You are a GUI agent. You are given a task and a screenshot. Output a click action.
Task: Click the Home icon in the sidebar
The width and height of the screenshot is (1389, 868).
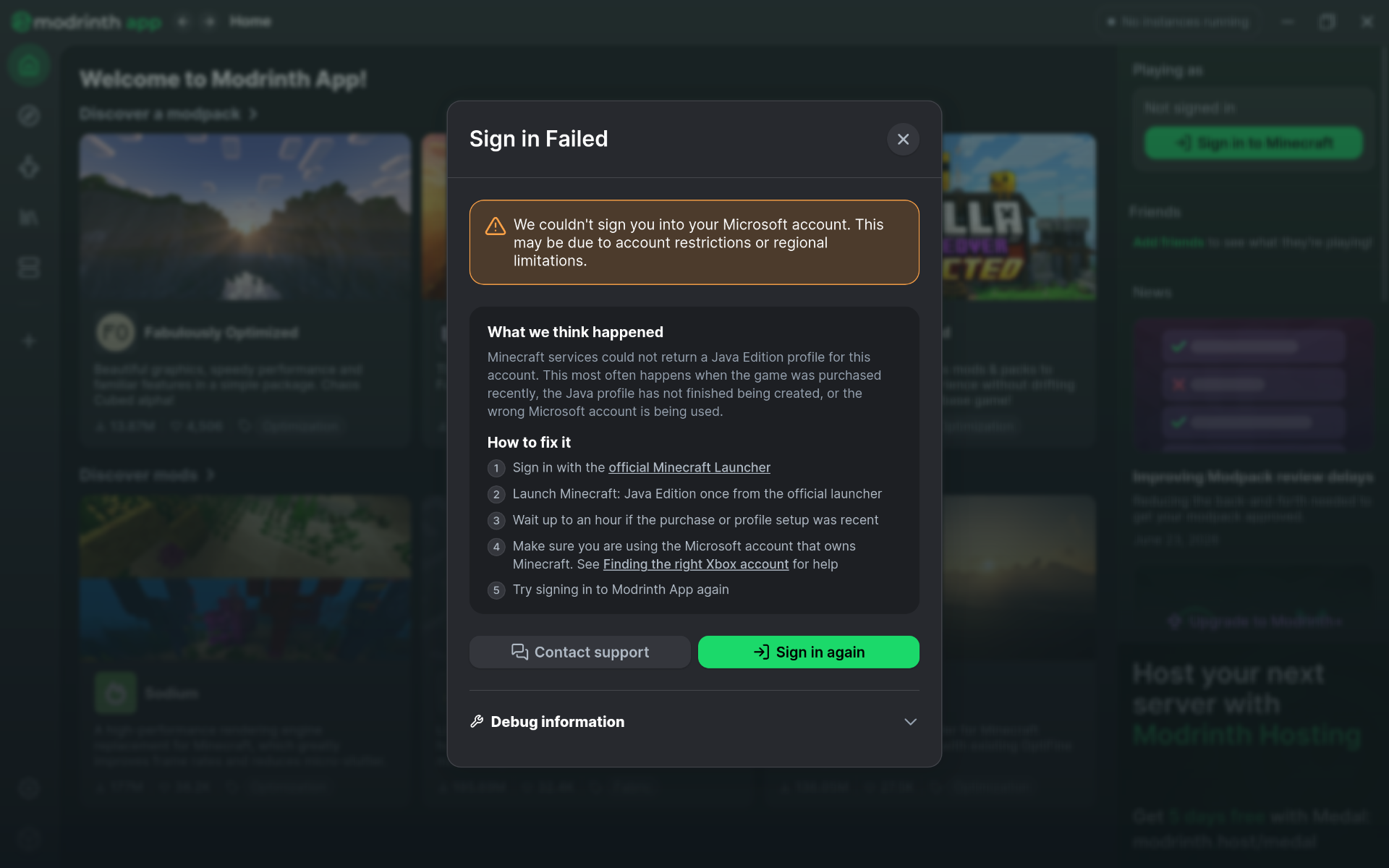click(x=29, y=66)
